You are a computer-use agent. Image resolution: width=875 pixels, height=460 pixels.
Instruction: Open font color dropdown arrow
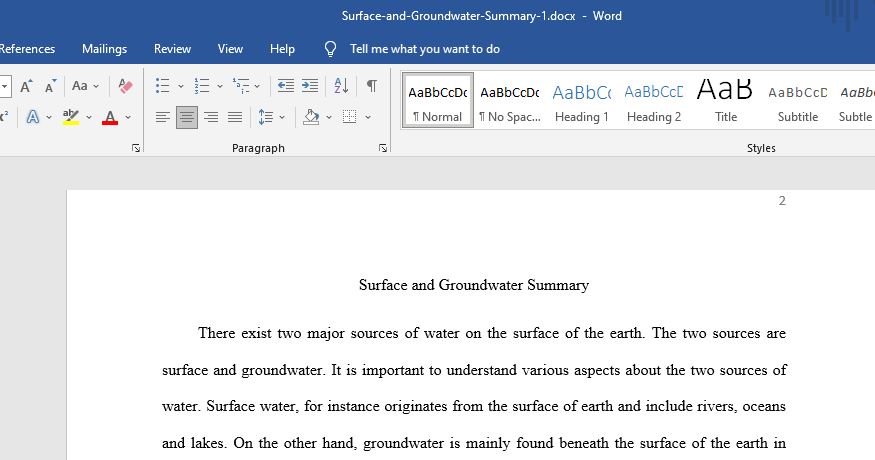[128, 117]
